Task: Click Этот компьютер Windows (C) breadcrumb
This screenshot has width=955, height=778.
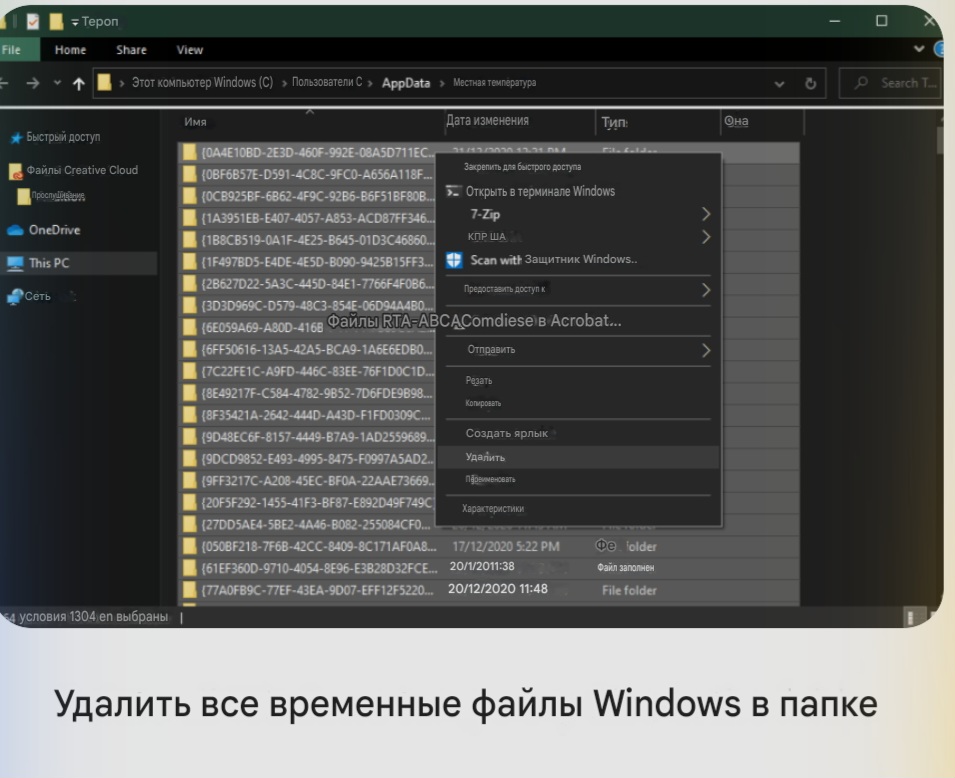Action: (x=202, y=82)
